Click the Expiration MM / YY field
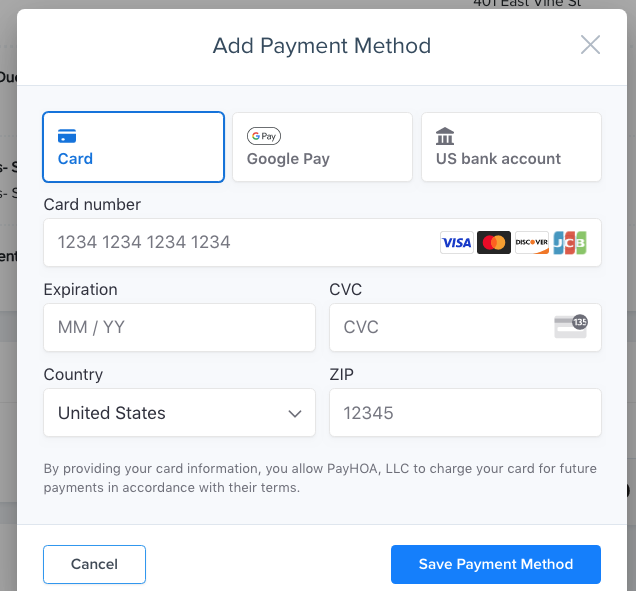This screenshot has height=591, width=636. click(179, 327)
